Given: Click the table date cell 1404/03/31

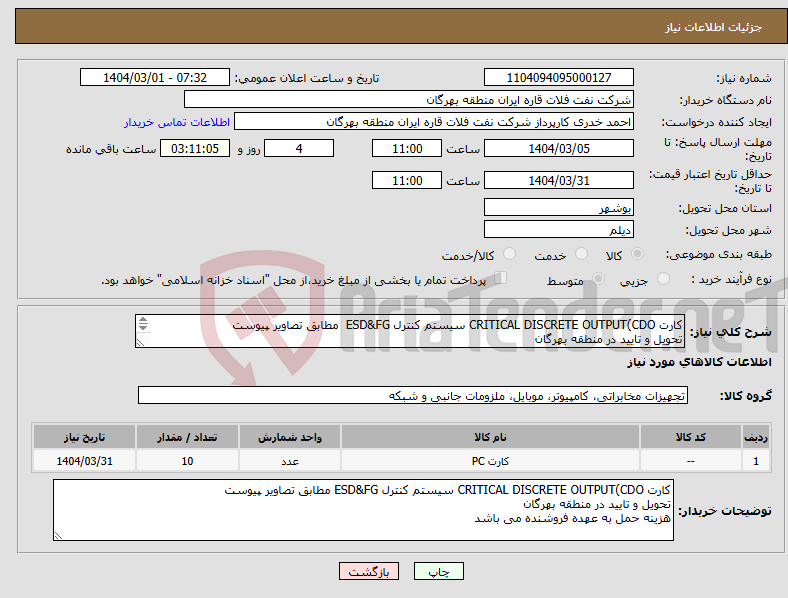Looking at the screenshot, I should (84, 461).
